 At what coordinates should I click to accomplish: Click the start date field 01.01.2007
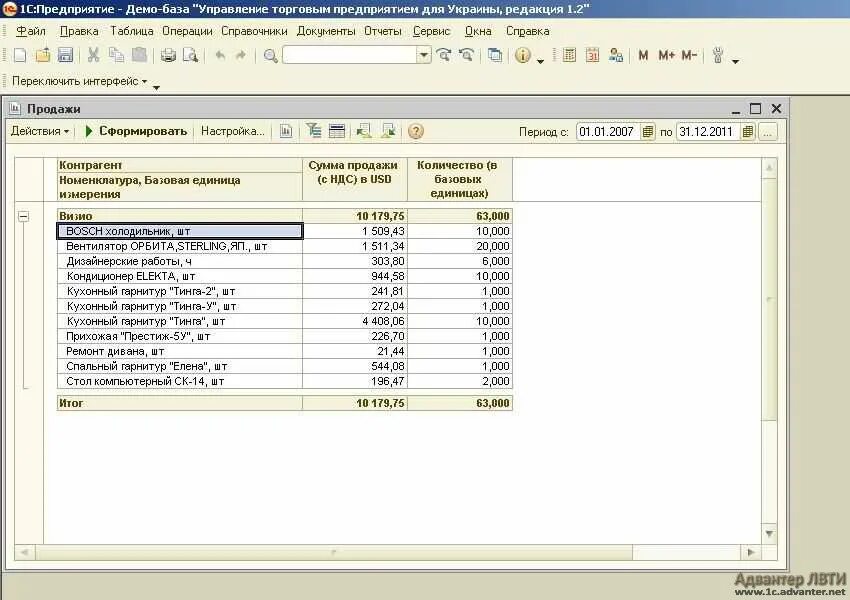608,132
